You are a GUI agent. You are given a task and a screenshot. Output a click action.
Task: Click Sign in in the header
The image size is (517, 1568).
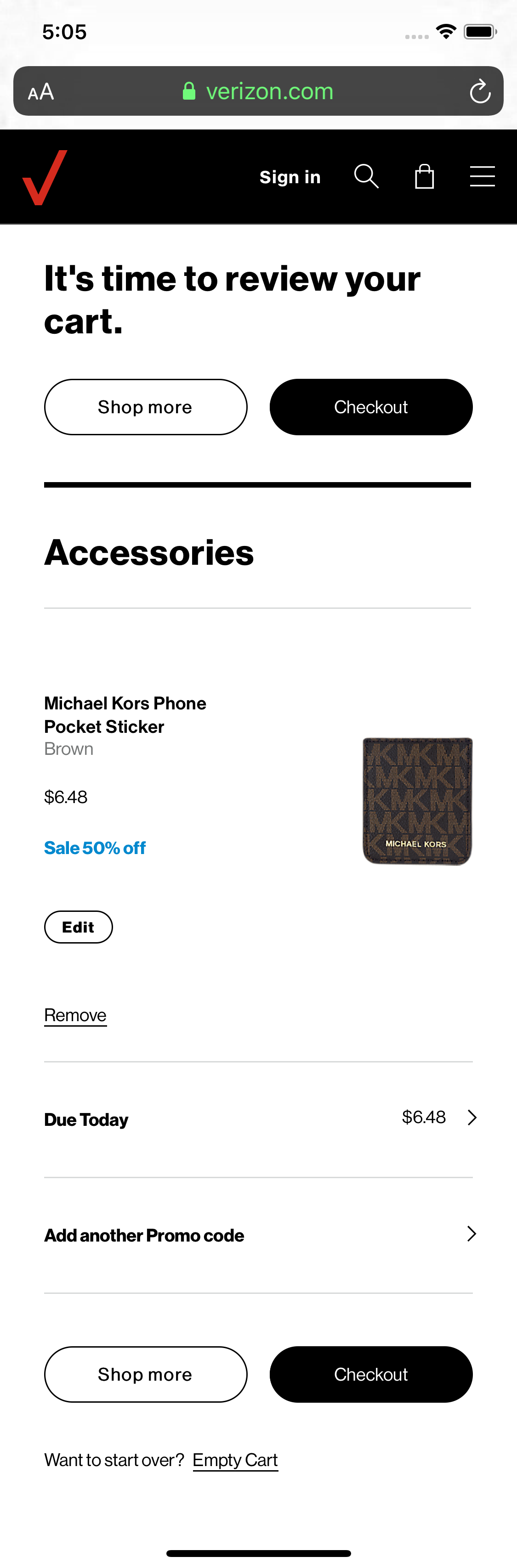tap(290, 177)
